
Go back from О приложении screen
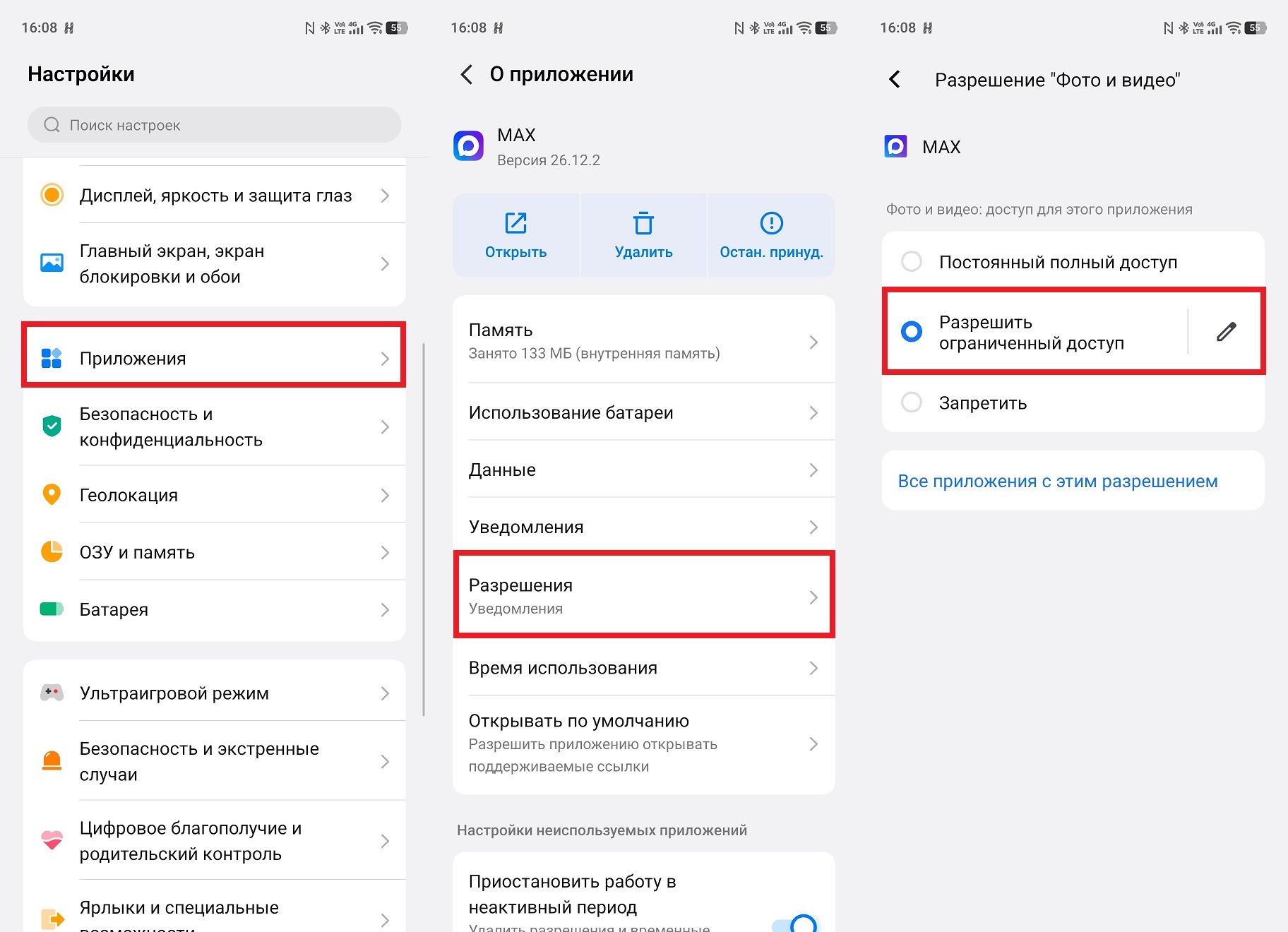pyautogui.click(x=467, y=74)
